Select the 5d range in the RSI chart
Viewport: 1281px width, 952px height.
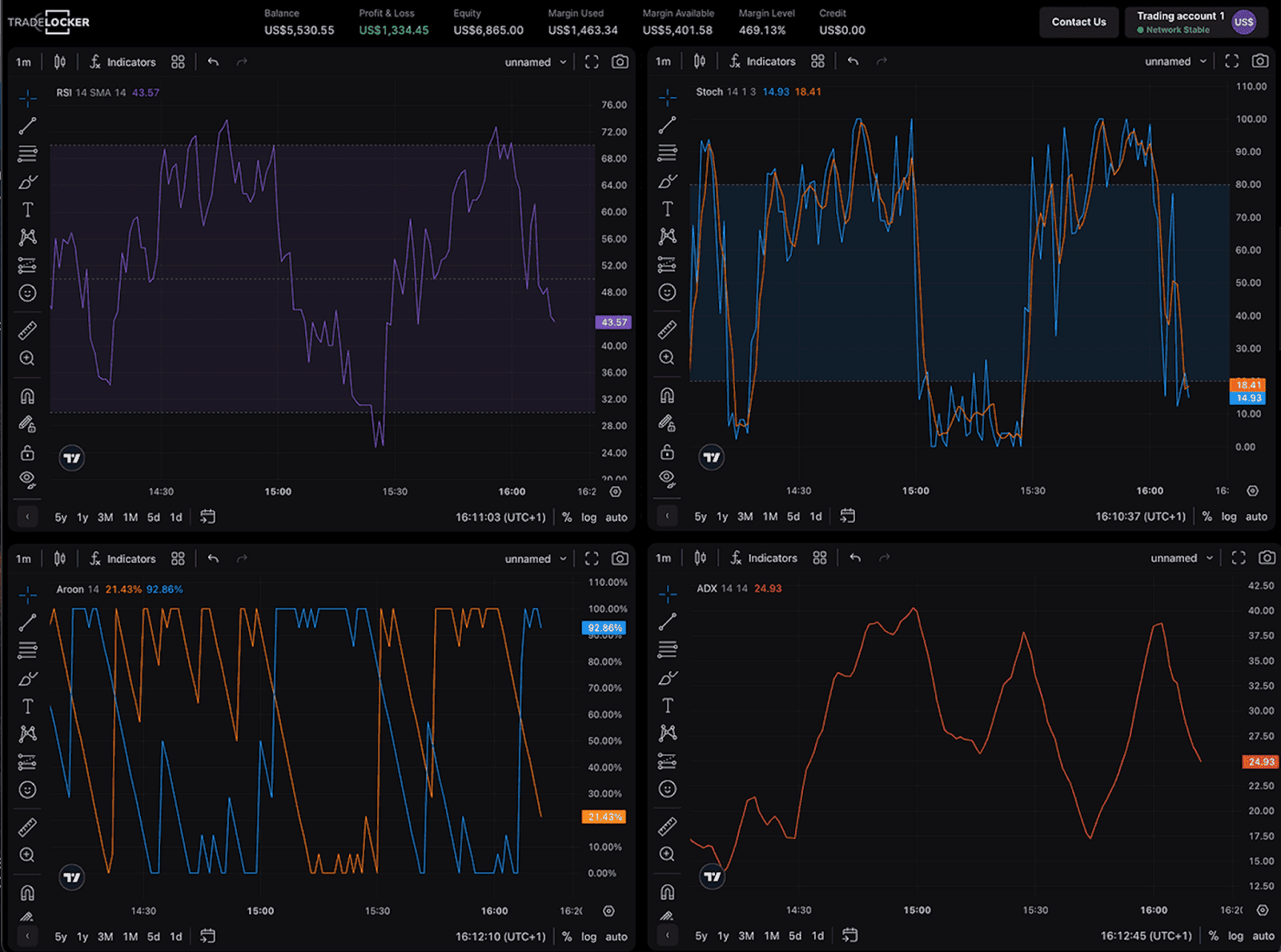(x=153, y=517)
